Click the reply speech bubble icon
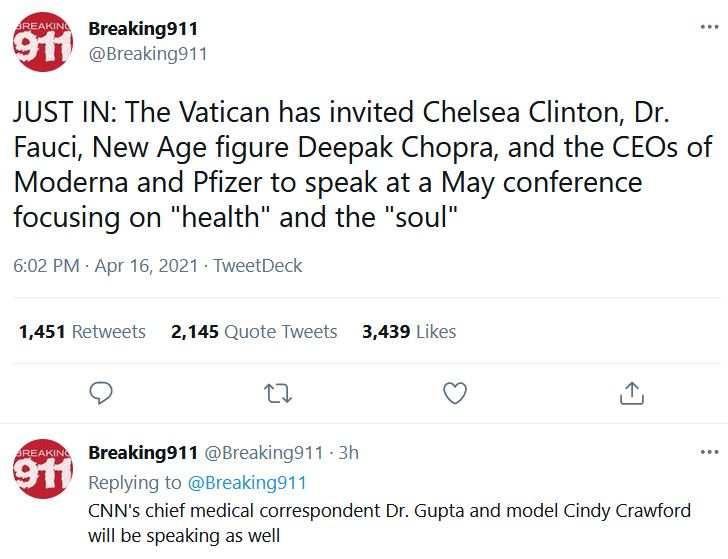 click(101, 393)
